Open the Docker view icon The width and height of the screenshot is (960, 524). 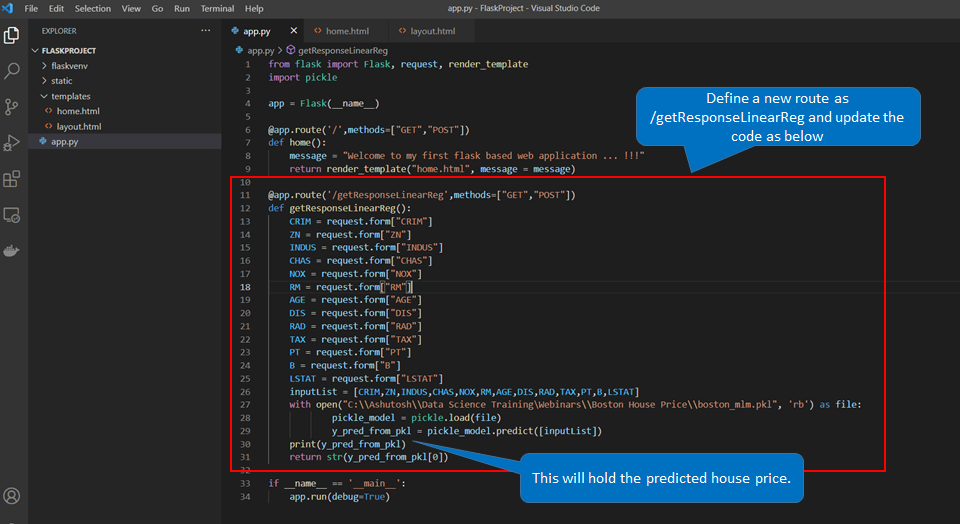pyautogui.click(x=12, y=250)
